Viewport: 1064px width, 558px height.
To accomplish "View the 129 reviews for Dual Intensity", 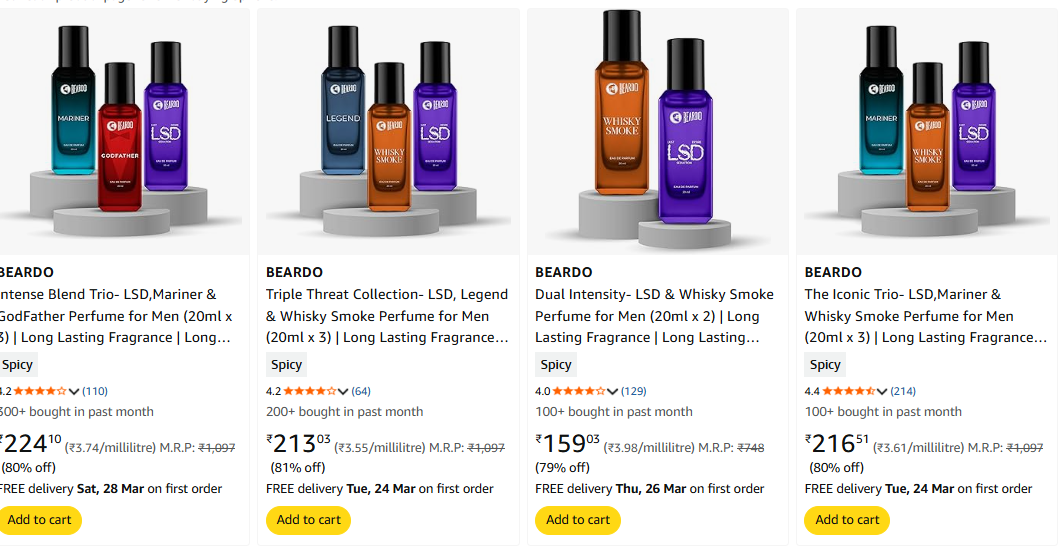I will (633, 391).
